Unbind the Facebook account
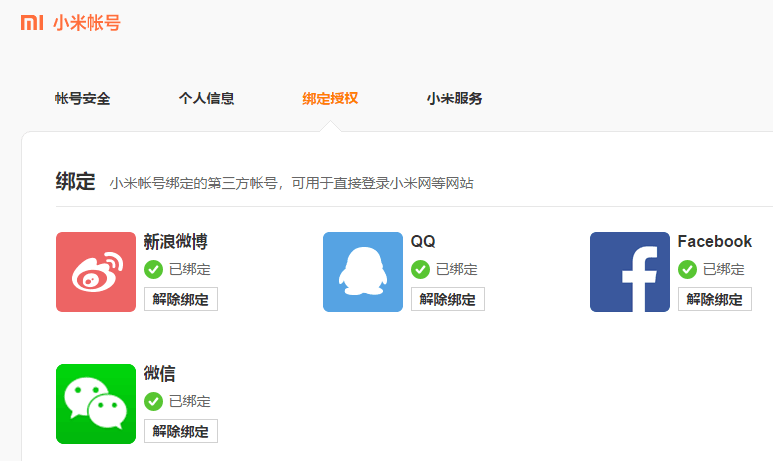The image size is (773, 461). pyautogui.click(x=715, y=299)
